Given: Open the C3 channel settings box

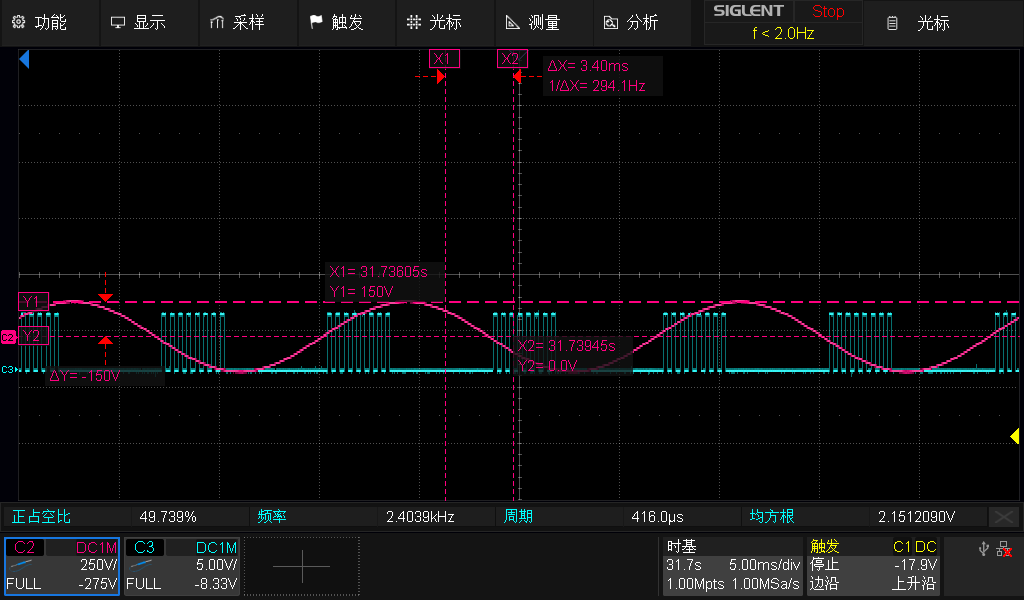Looking at the screenshot, I should [x=182, y=566].
